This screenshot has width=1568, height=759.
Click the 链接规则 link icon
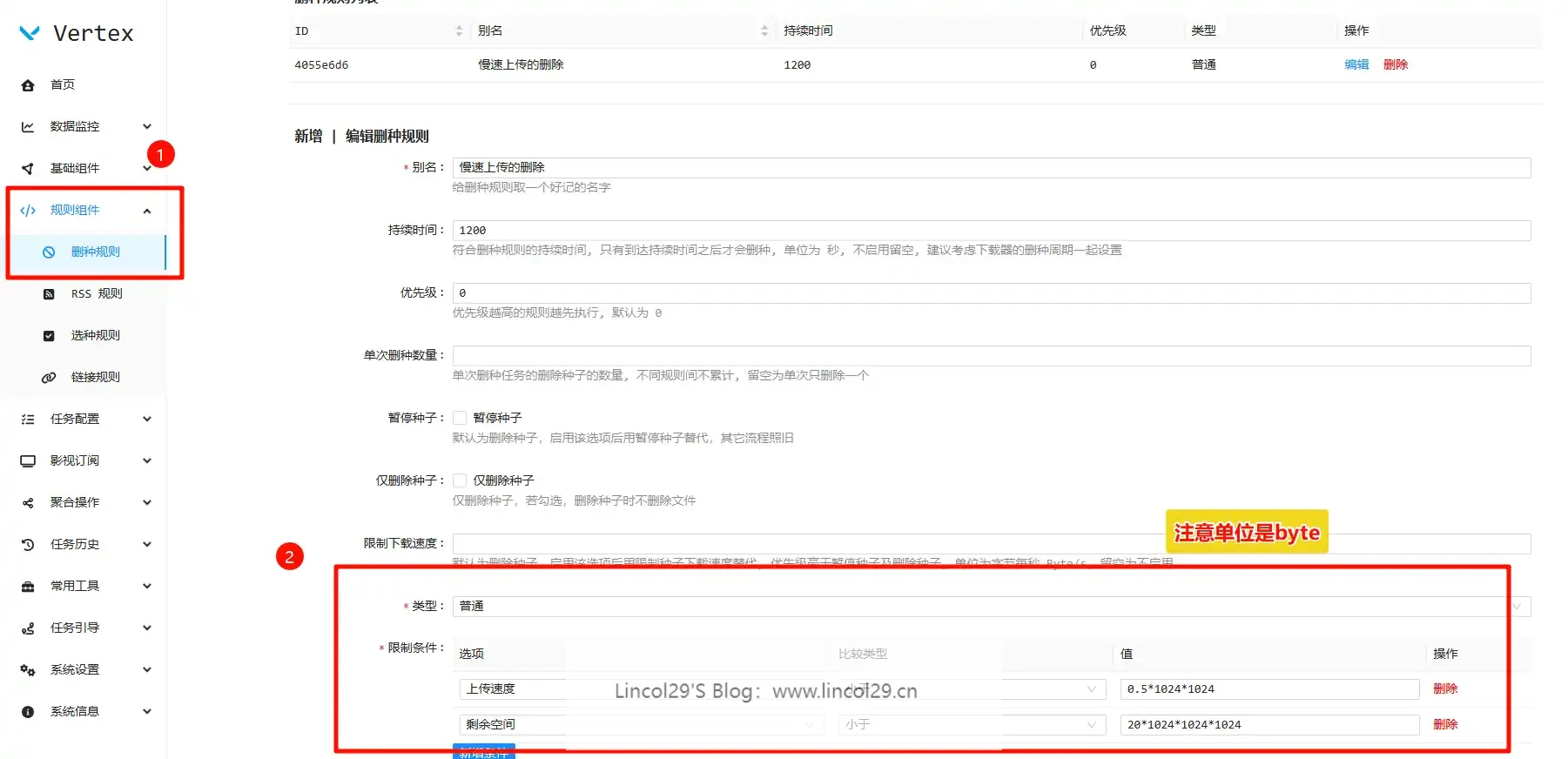[49, 378]
